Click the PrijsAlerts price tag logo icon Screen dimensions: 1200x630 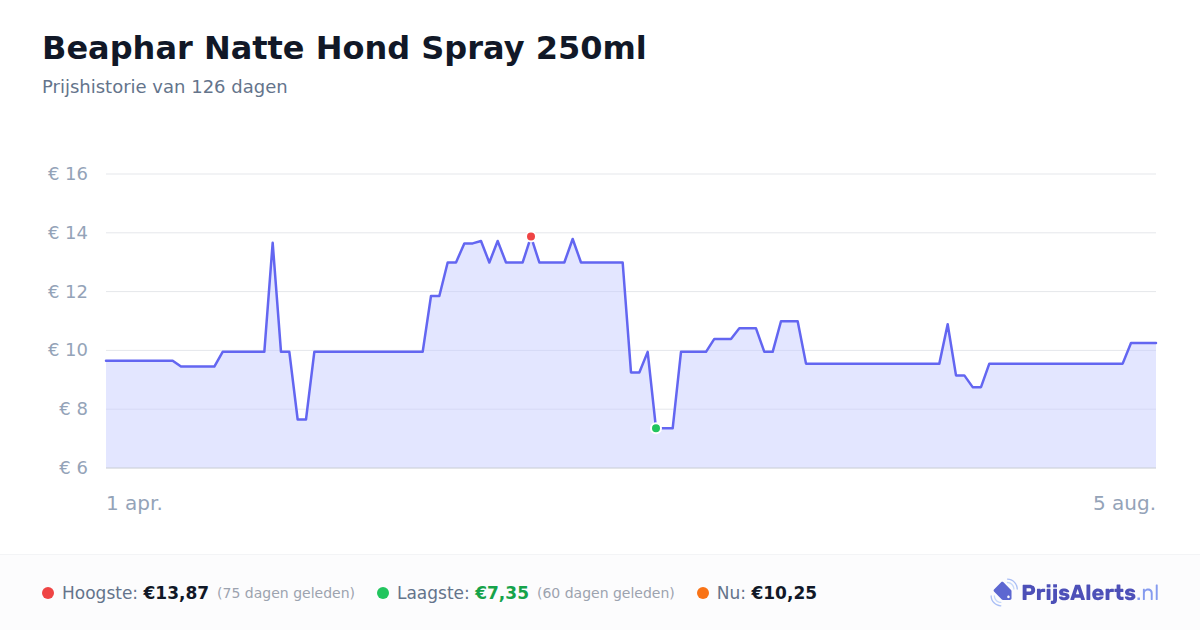tap(1003, 593)
